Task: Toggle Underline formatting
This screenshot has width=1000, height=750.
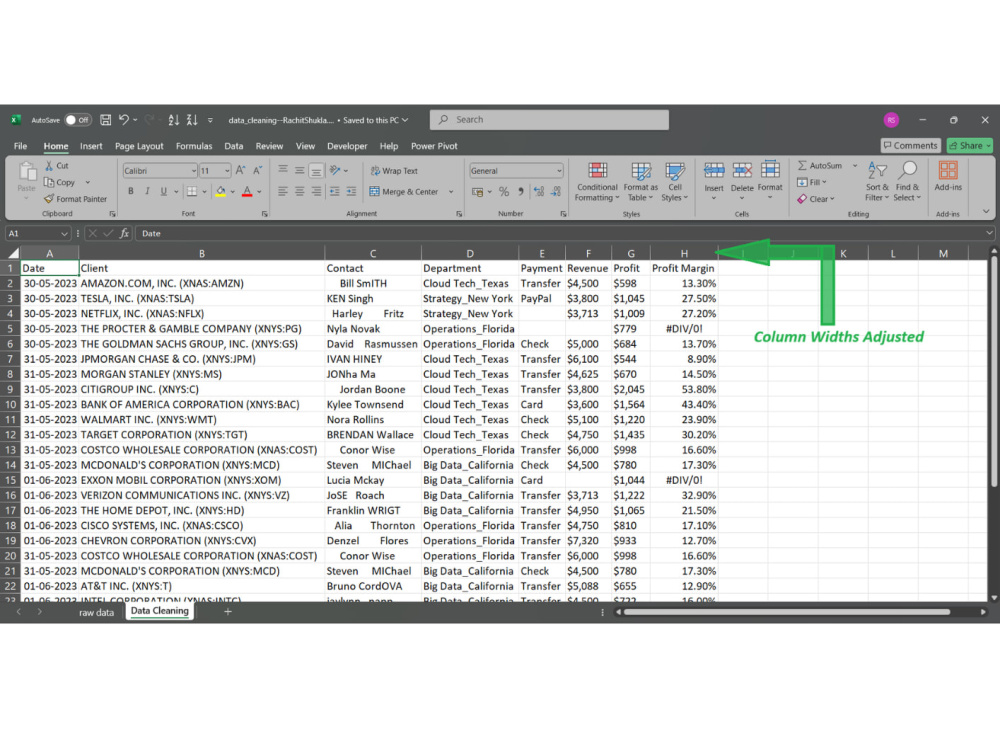Action: coord(164,191)
